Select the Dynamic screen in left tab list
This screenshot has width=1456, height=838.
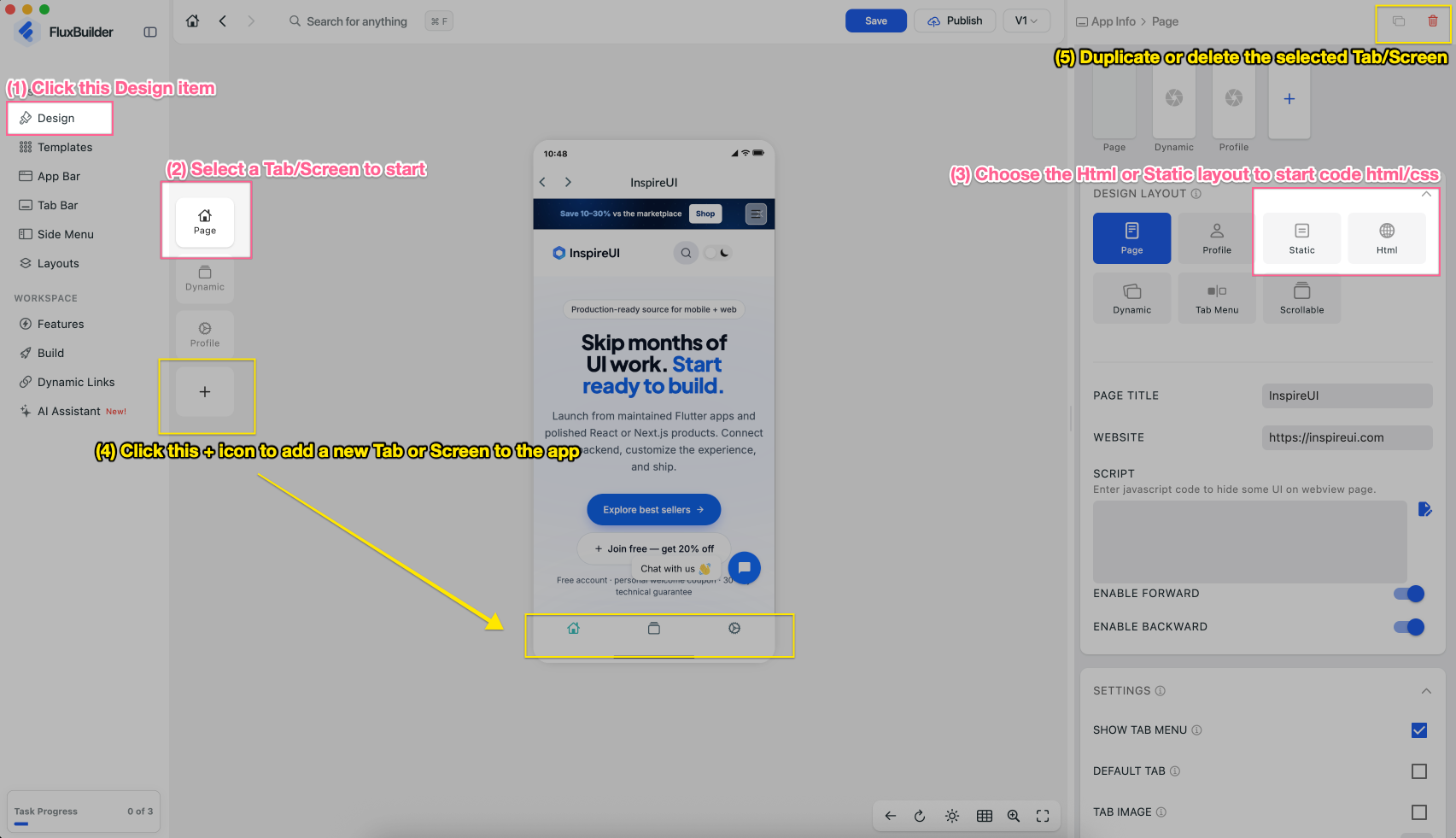205,278
